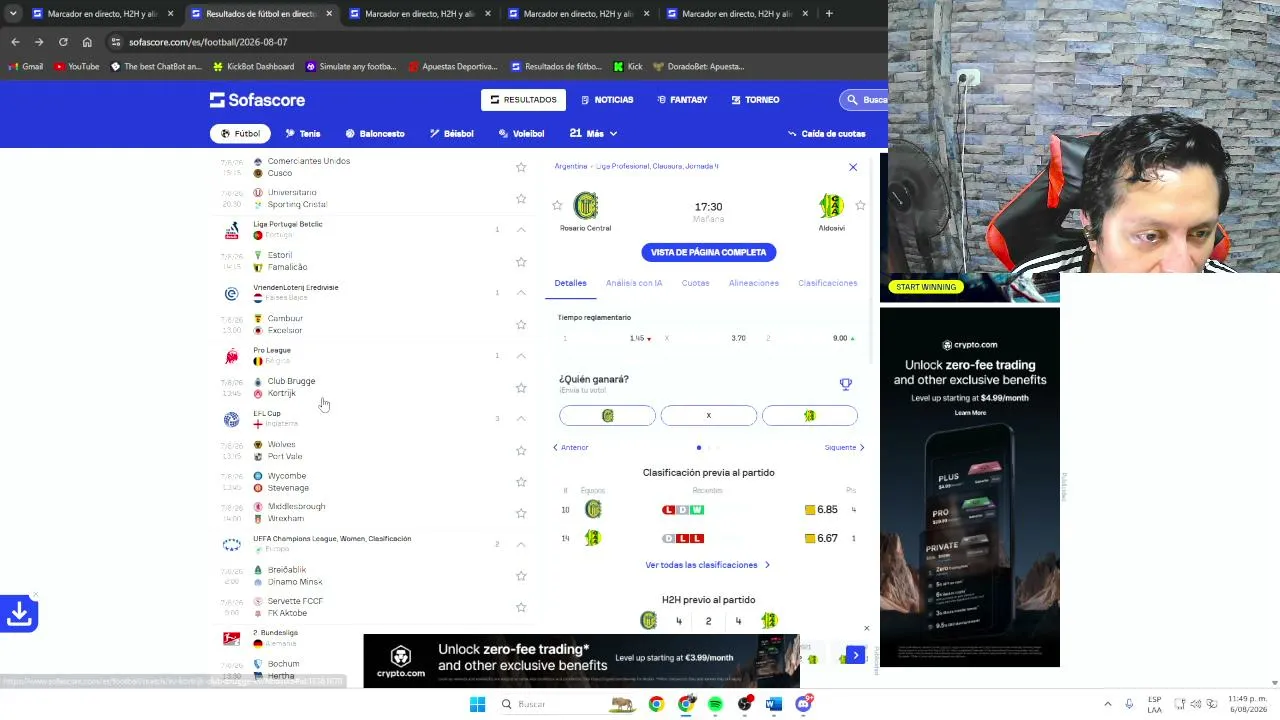The image size is (1280, 720).
Task: Star the Middlesbrough vs Wrexham match
Action: pyautogui.click(x=521, y=513)
